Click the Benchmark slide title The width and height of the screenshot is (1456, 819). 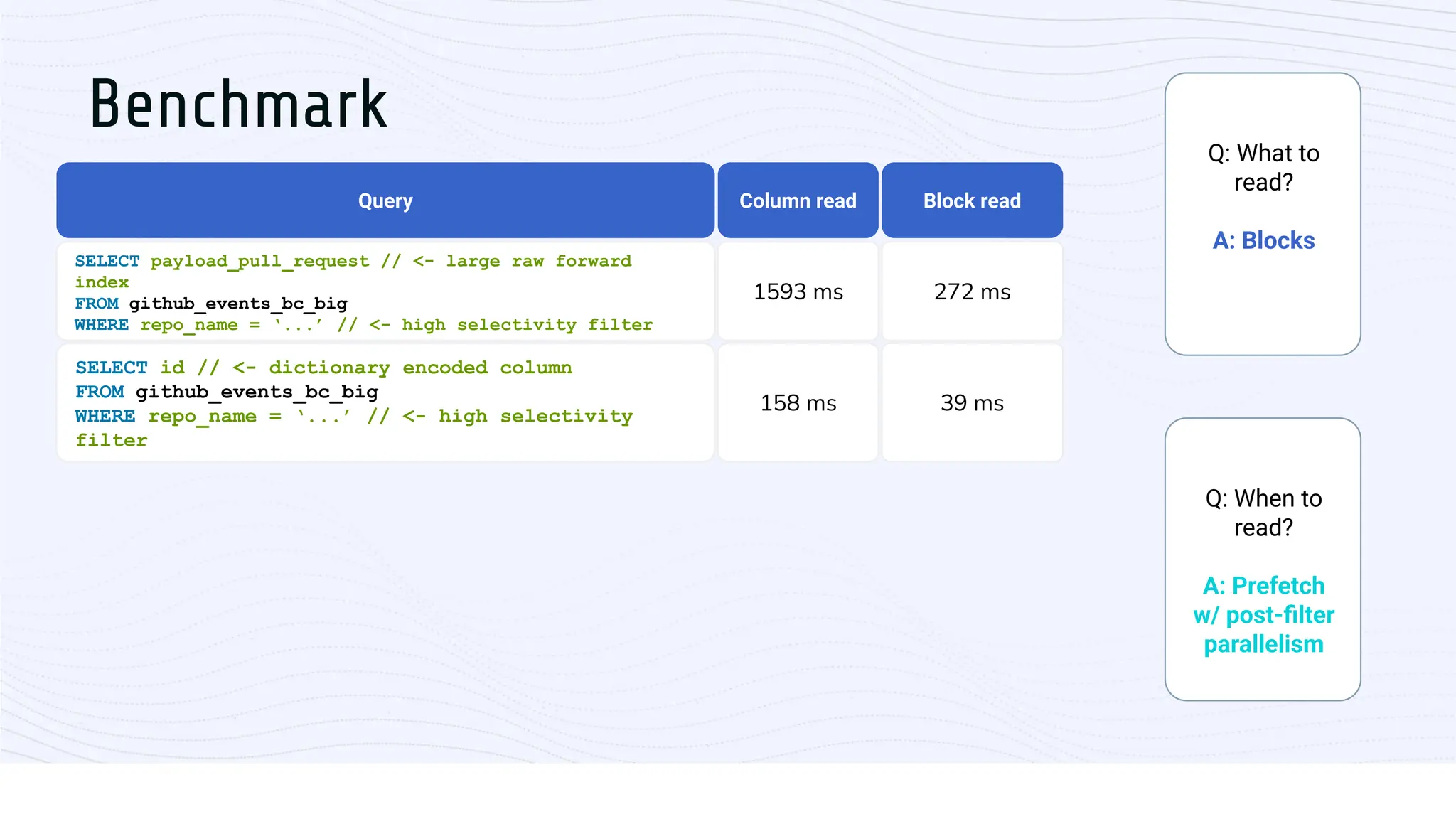coord(238,105)
